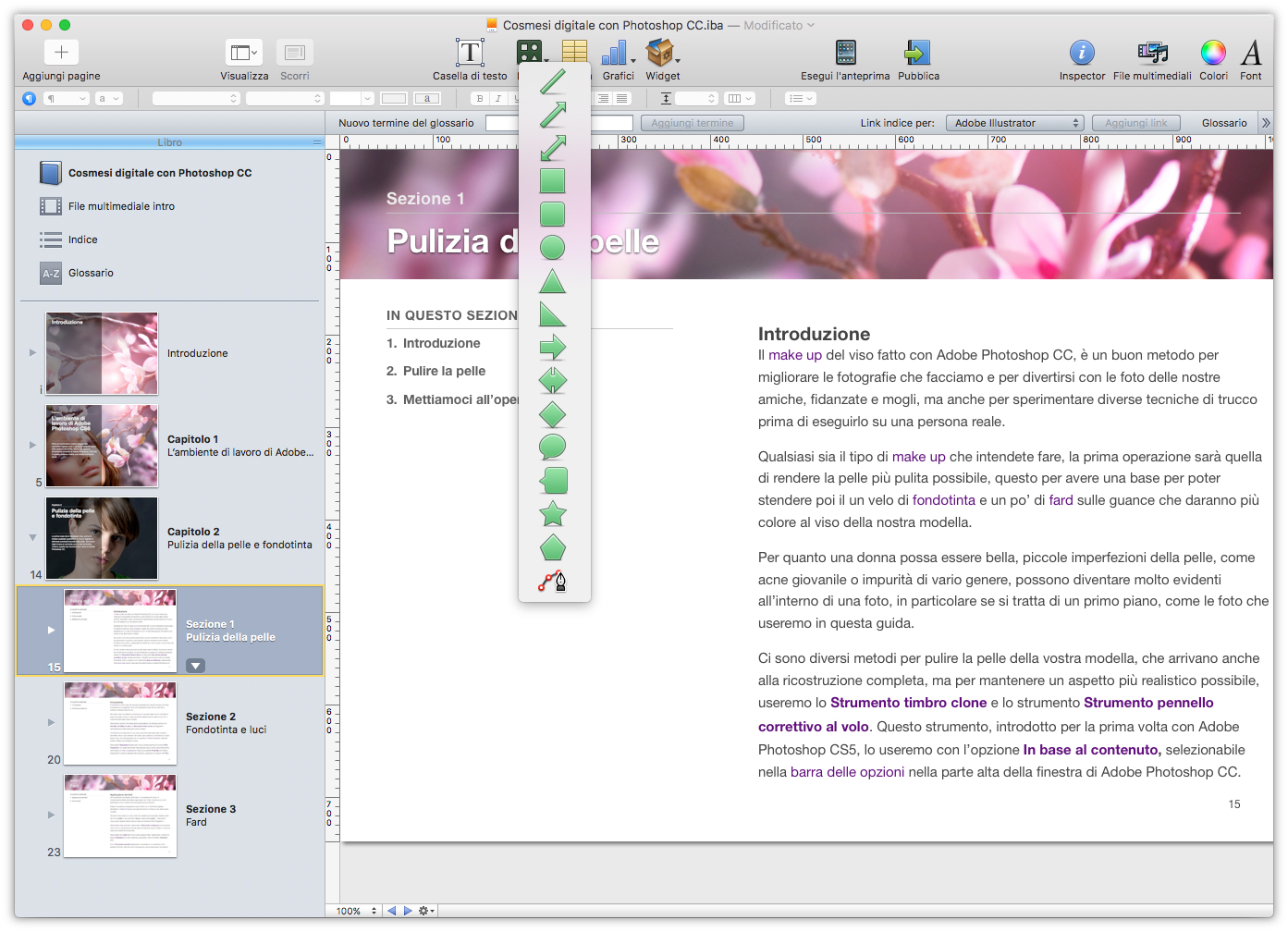Click the Nuovo termine del glossario field
The width and height of the screenshot is (1288, 932).
pos(558,123)
